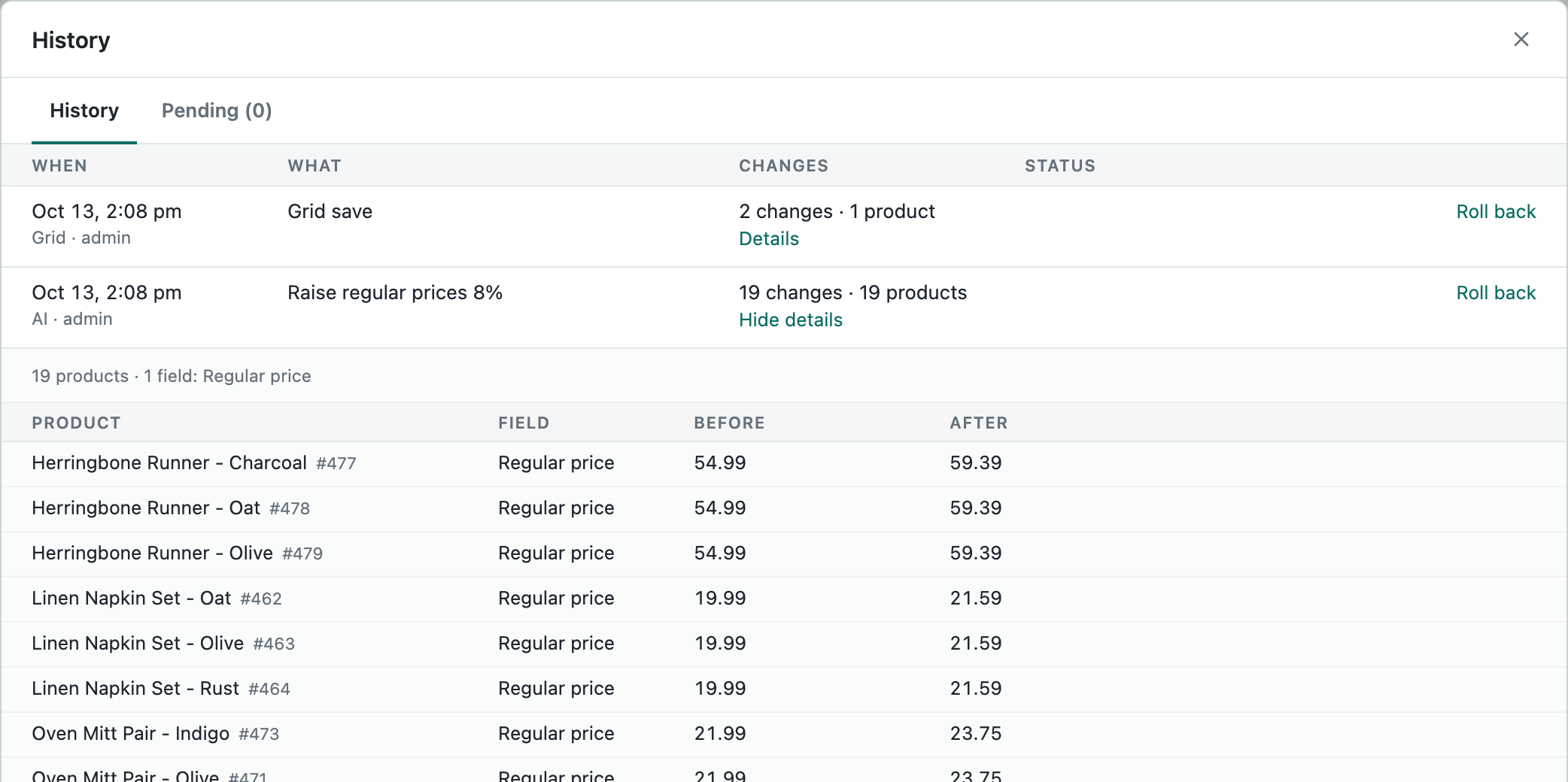
Task: Click before price 21.99 in Oven Mitt Indigo row
Action: tap(720, 733)
